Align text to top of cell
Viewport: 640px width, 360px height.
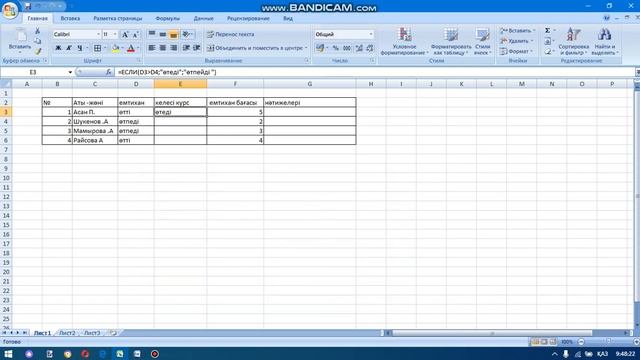(x=152, y=34)
